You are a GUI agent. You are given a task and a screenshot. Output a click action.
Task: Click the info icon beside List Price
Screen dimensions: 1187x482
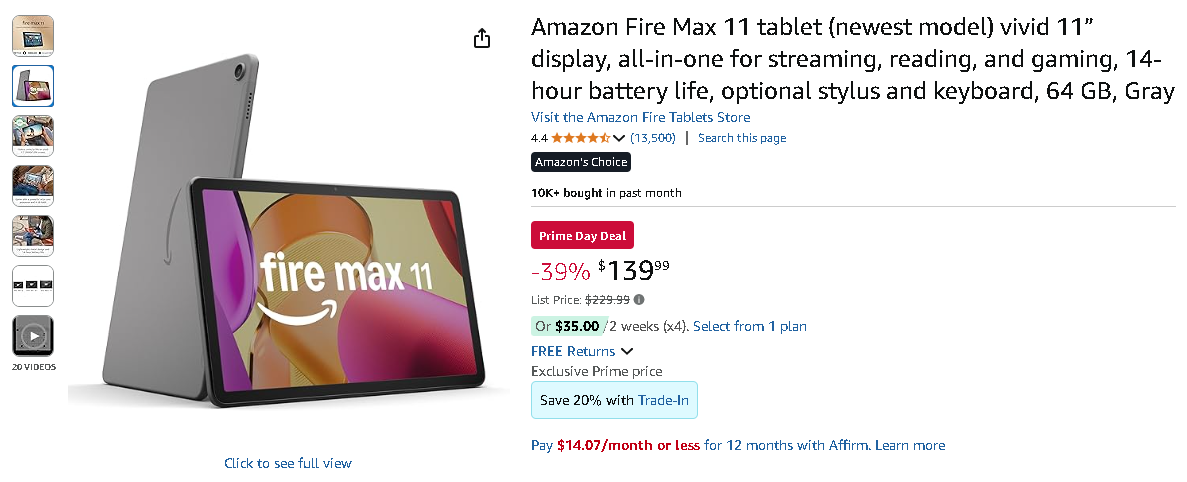pos(639,299)
